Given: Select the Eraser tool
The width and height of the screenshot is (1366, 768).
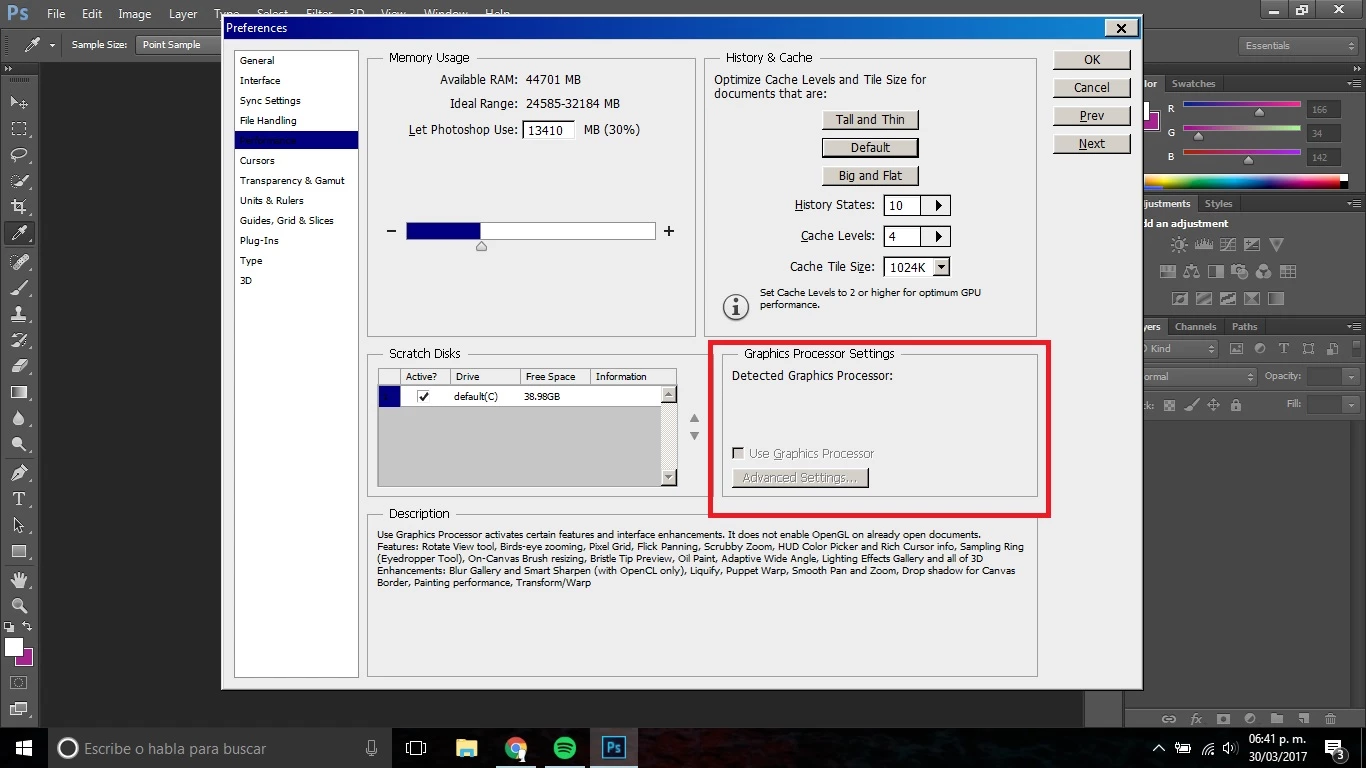Looking at the screenshot, I should [x=19, y=365].
